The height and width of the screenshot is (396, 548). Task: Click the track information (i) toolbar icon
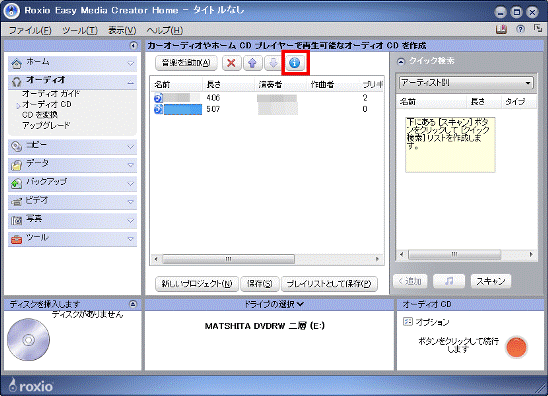coord(295,63)
